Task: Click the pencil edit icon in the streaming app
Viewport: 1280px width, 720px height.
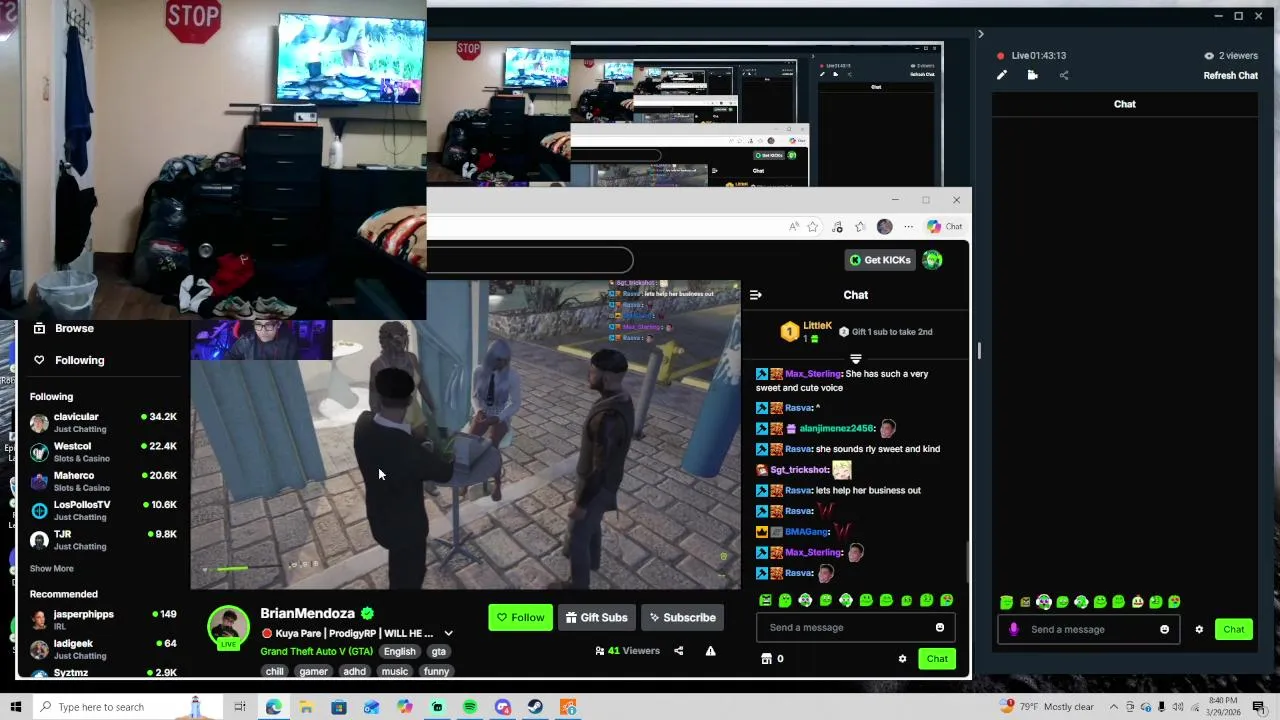Action: click(x=1002, y=75)
